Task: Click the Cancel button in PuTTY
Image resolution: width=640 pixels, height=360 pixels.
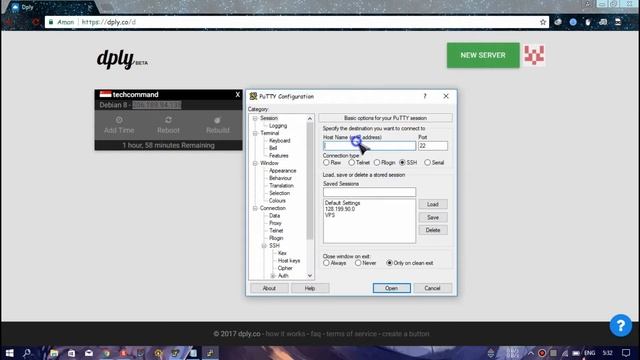Action: pyautogui.click(x=432, y=288)
